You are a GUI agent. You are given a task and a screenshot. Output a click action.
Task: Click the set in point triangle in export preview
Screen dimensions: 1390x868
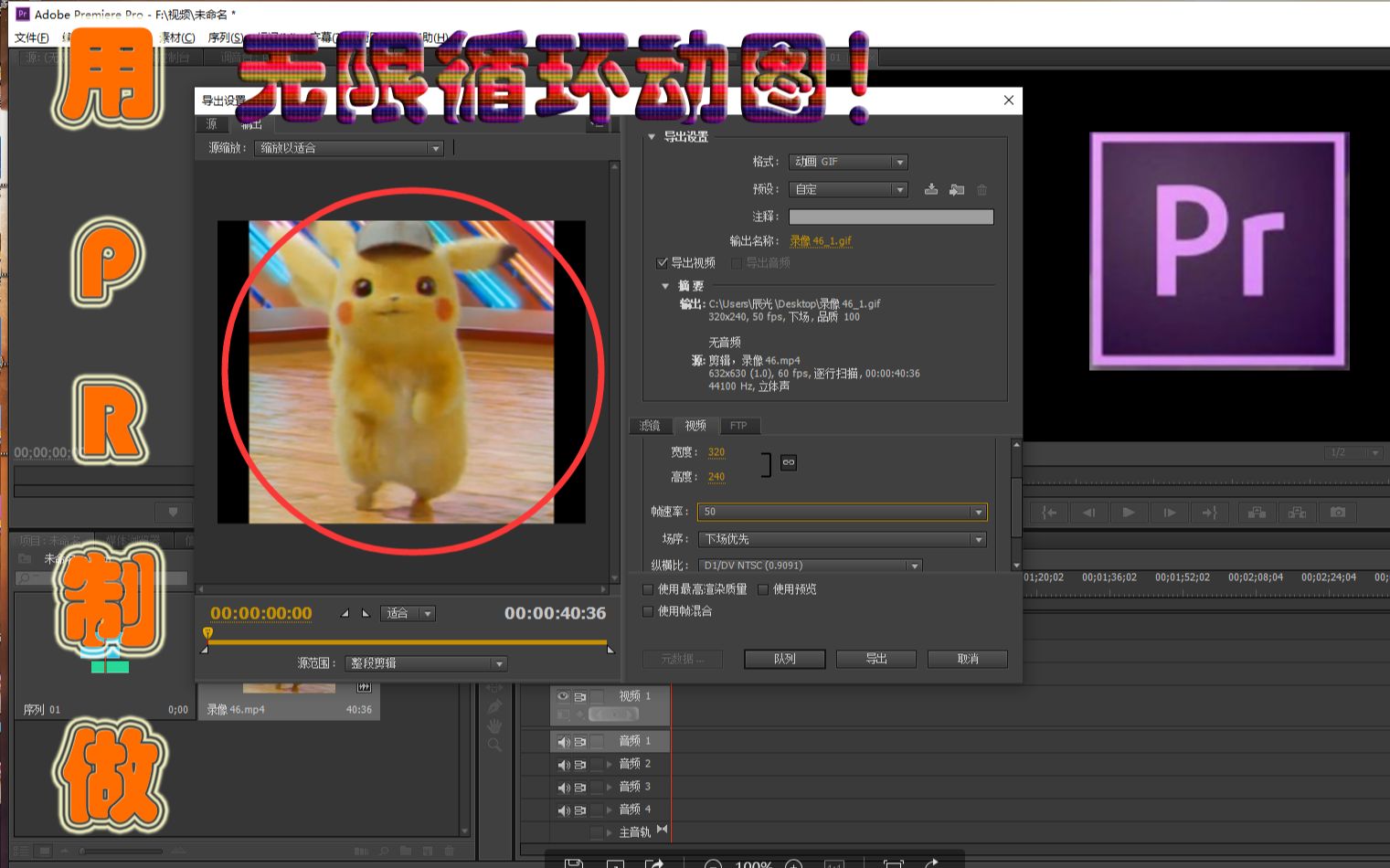click(345, 613)
